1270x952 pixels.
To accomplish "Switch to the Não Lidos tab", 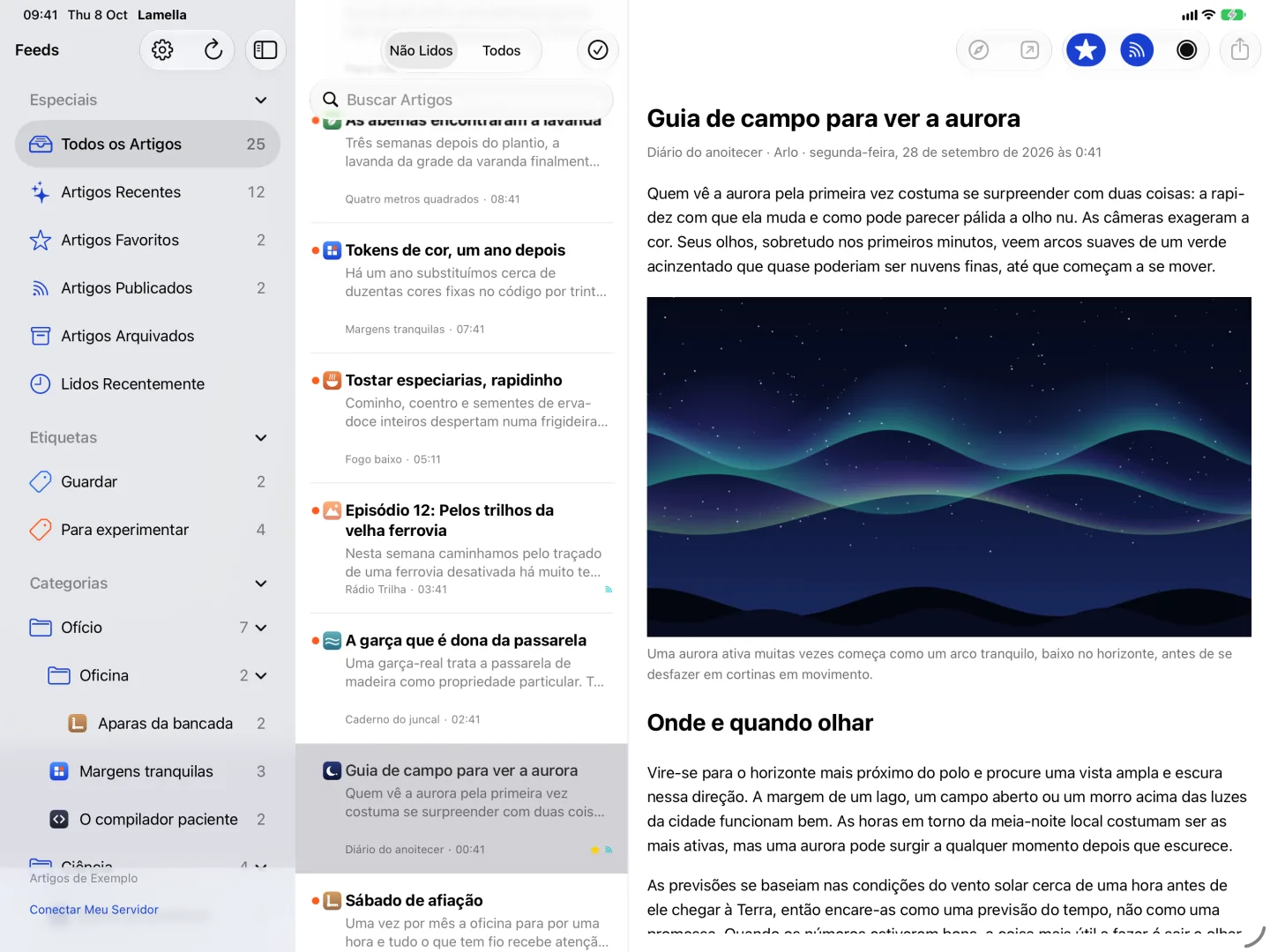I will tap(421, 50).
